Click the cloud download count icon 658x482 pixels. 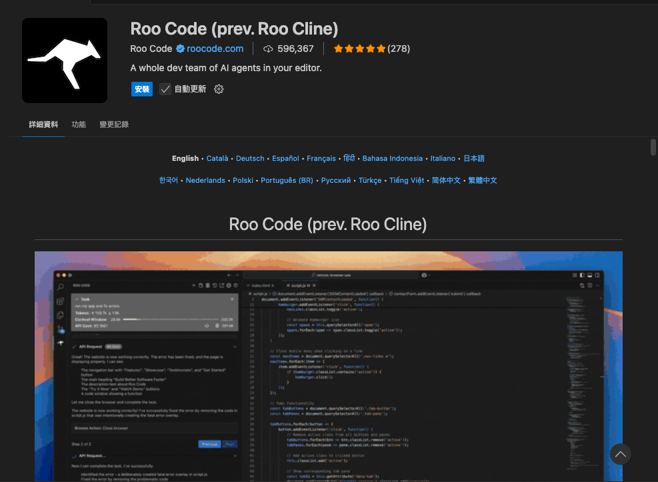pyautogui.click(x=267, y=49)
